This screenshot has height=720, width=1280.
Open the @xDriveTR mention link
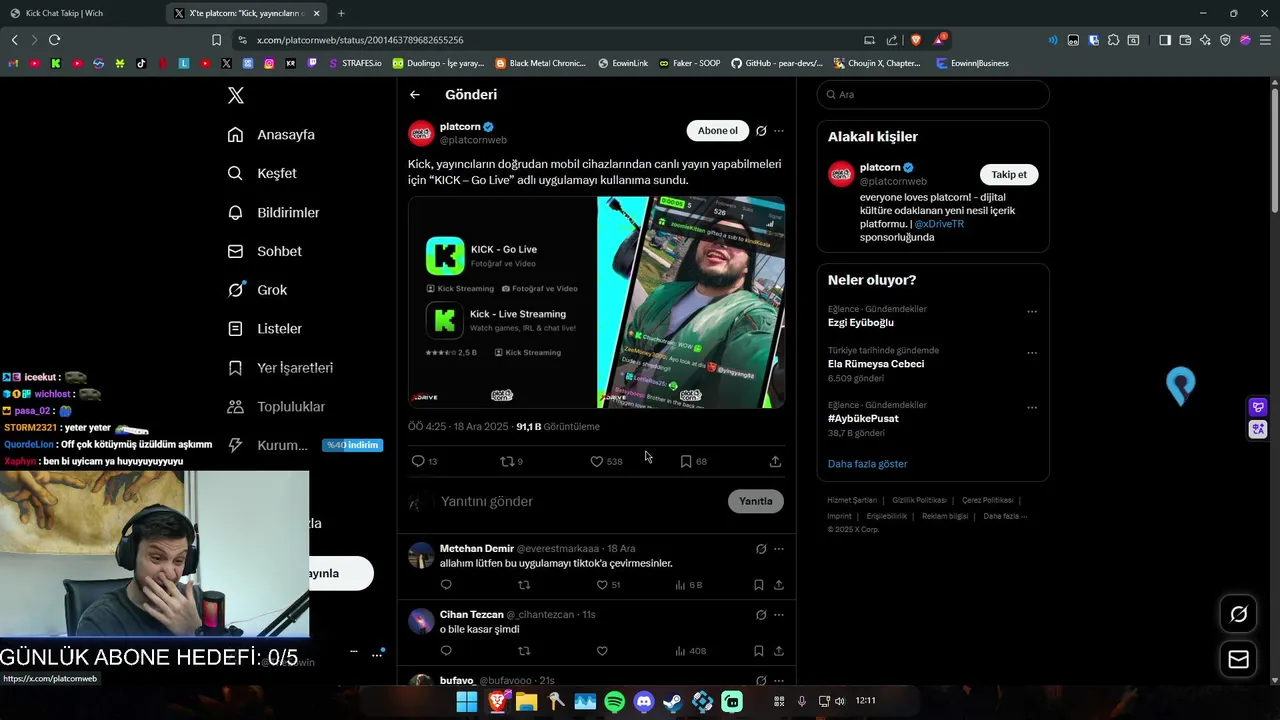point(939,224)
